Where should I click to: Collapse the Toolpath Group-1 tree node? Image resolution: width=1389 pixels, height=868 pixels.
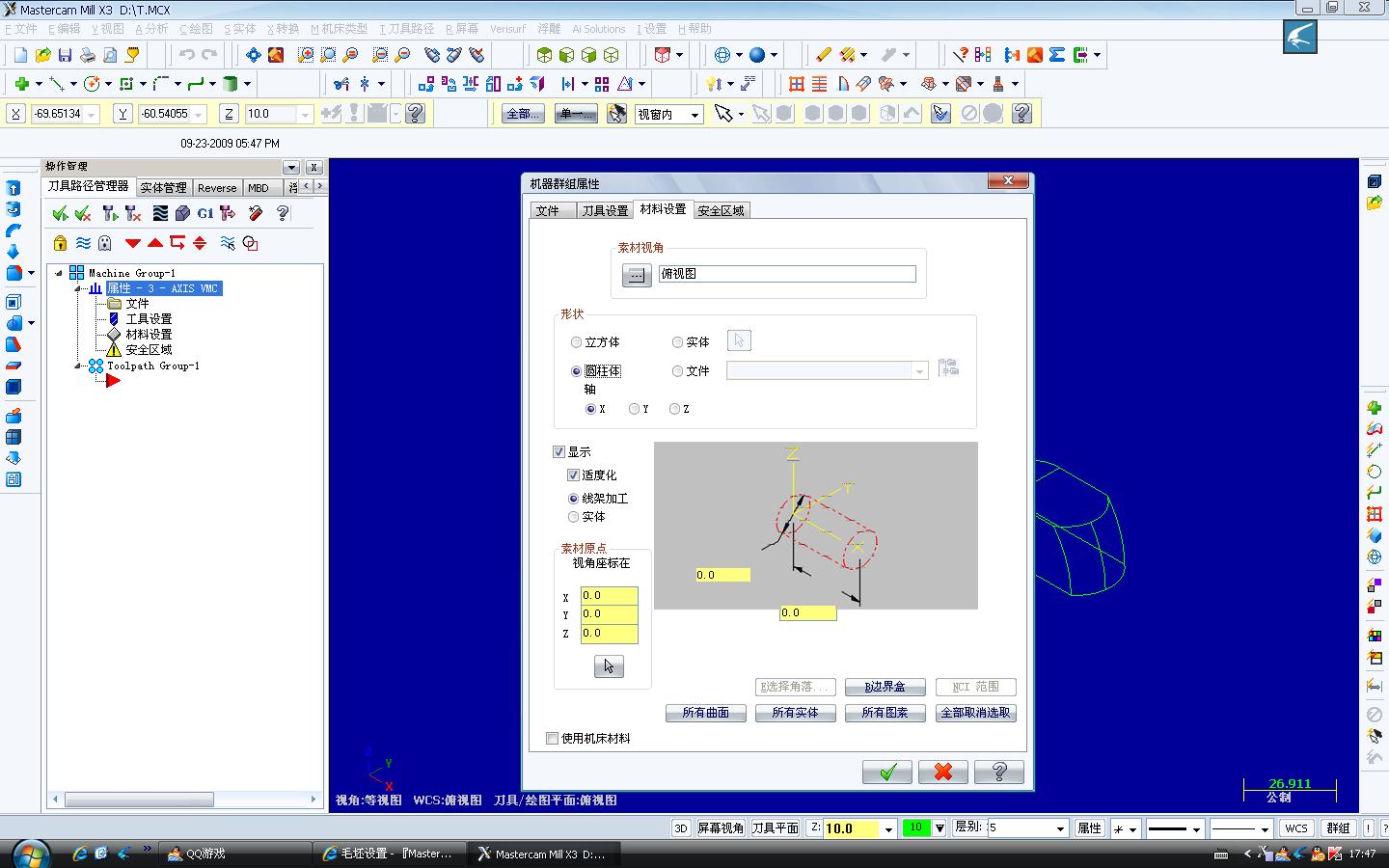[79, 366]
